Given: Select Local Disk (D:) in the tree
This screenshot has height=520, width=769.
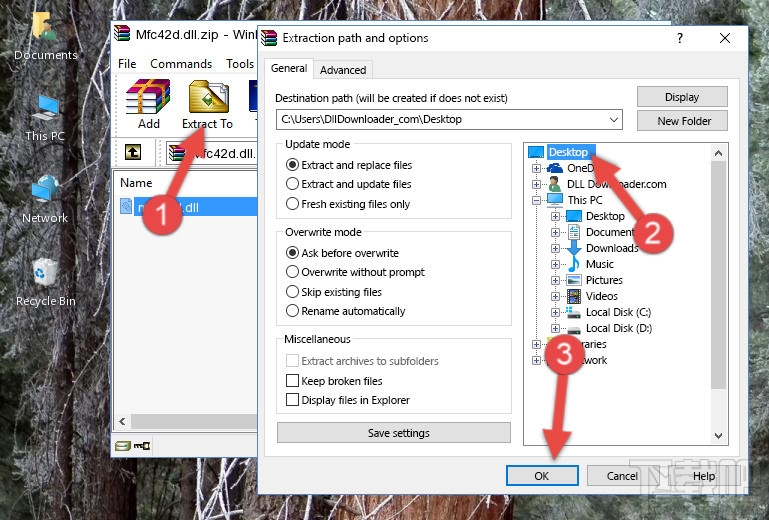Looking at the screenshot, I should pos(618,328).
